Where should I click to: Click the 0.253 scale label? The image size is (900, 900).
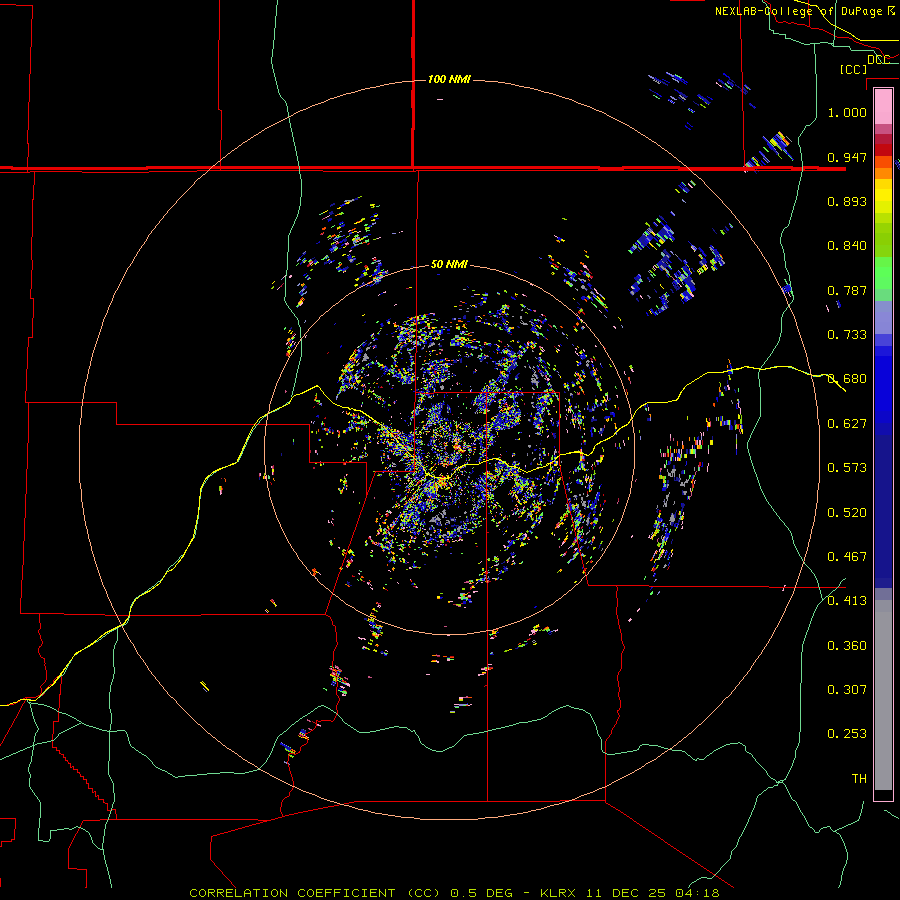847,734
